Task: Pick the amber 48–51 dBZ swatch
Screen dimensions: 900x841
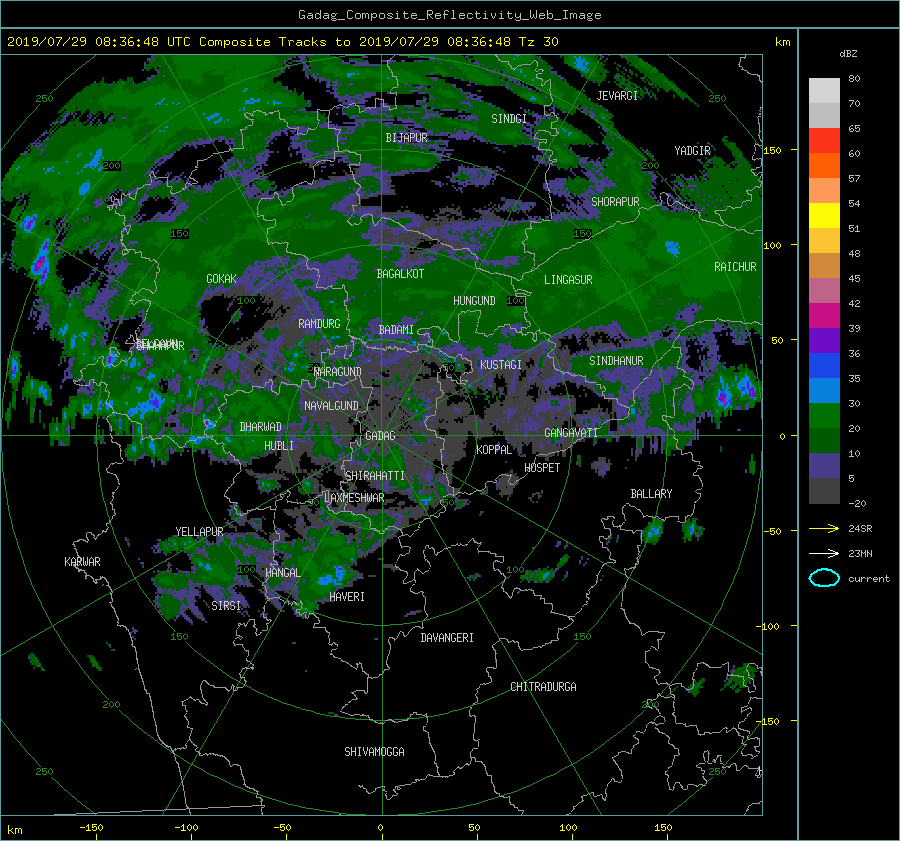Action: pyautogui.click(x=824, y=241)
